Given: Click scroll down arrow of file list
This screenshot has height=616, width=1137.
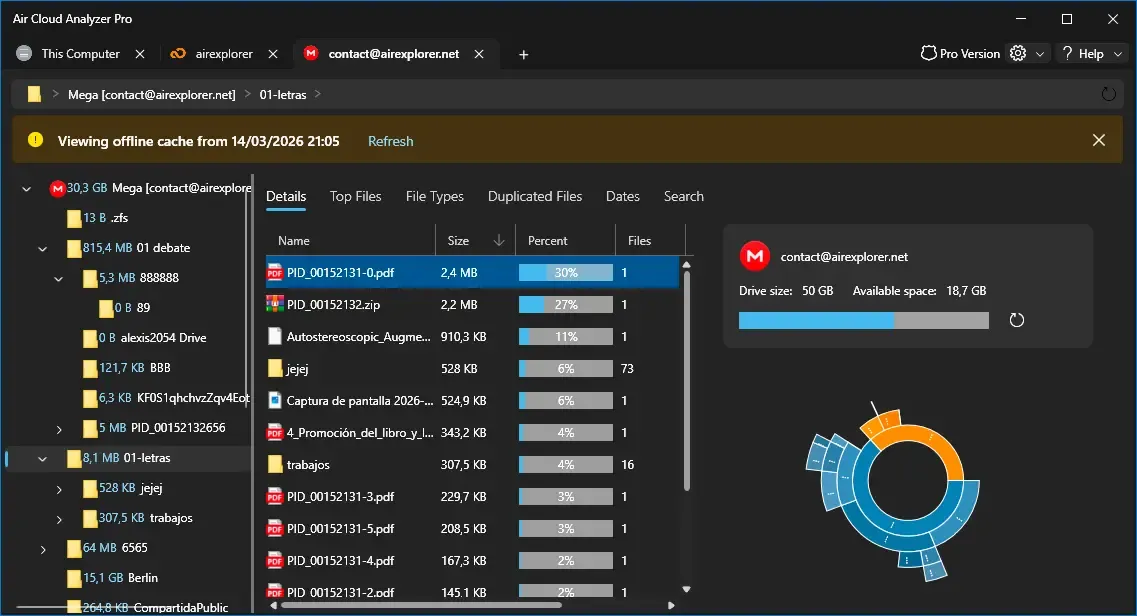Looking at the screenshot, I should tap(686, 589).
